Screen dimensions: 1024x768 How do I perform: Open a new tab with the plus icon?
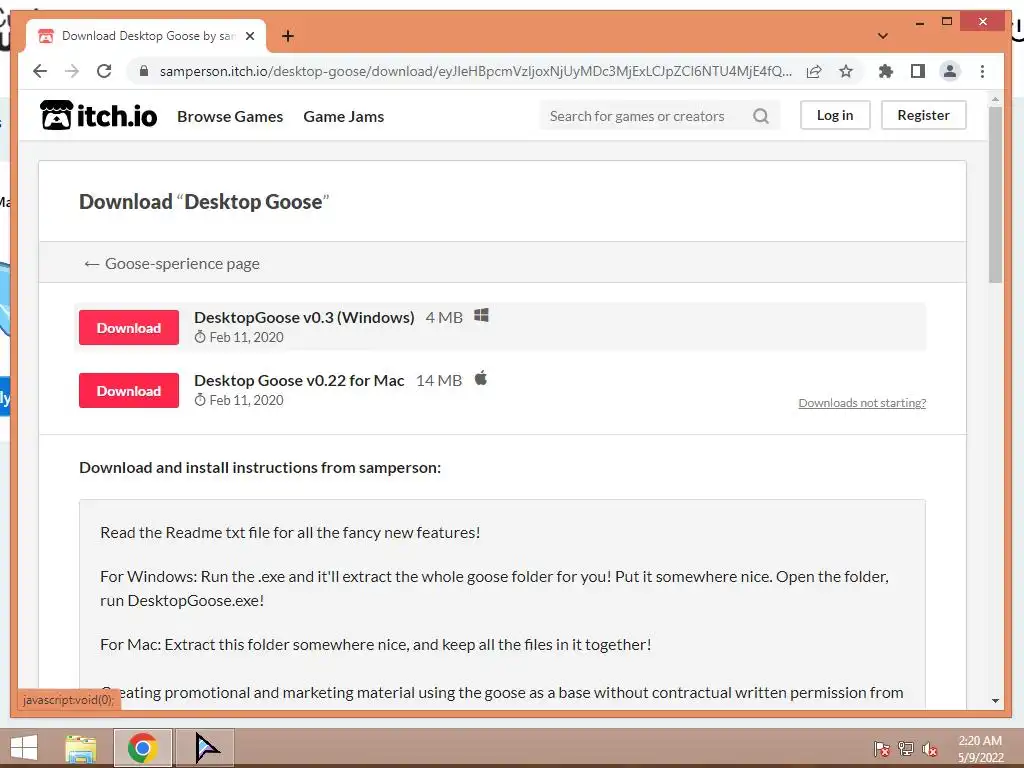(x=287, y=36)
